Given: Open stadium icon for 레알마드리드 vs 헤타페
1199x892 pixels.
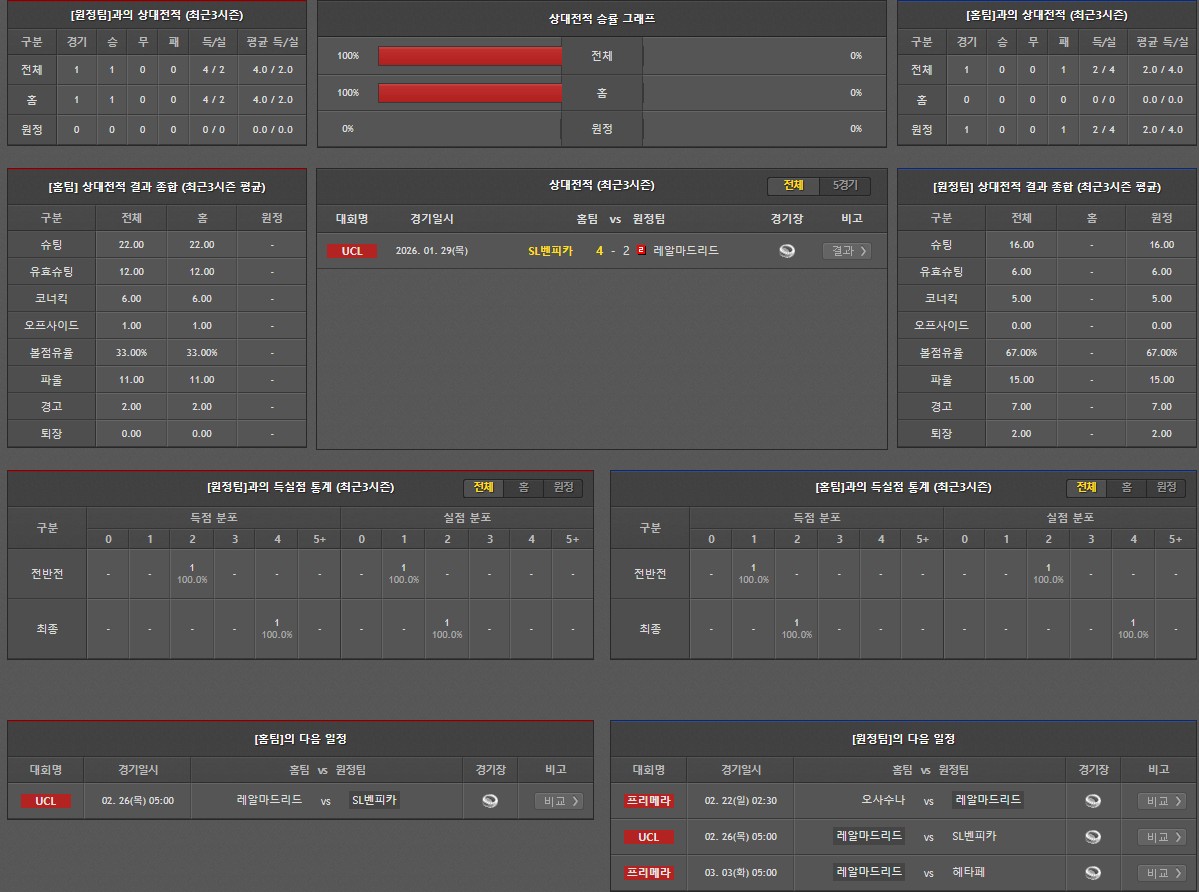Looking at the screenshot, I should [x=1092, y=873].
